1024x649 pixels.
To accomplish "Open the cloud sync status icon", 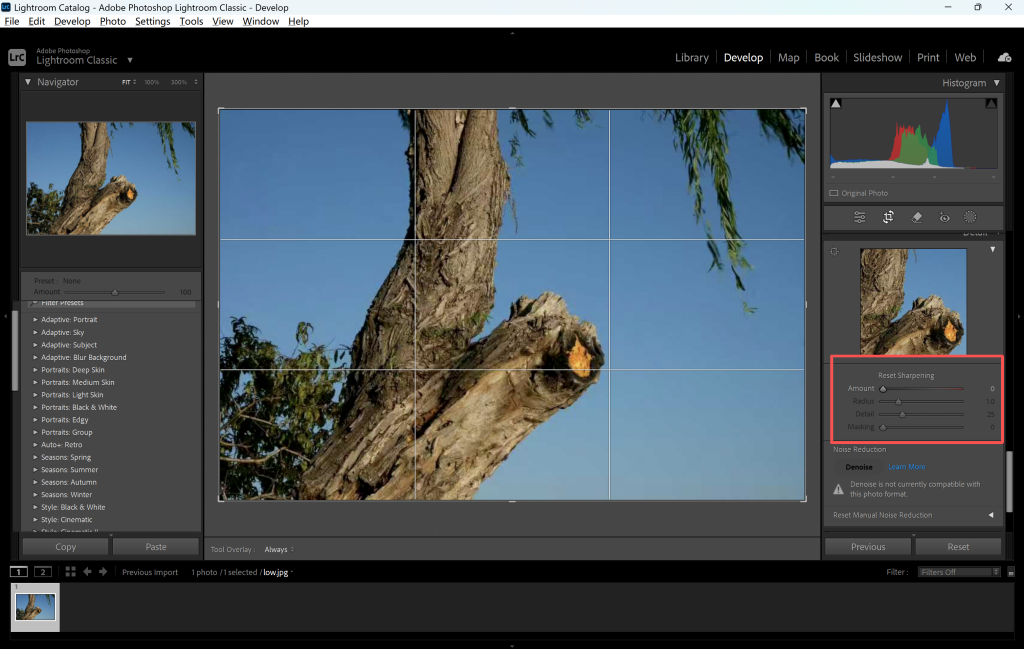I will [1004, 57].
